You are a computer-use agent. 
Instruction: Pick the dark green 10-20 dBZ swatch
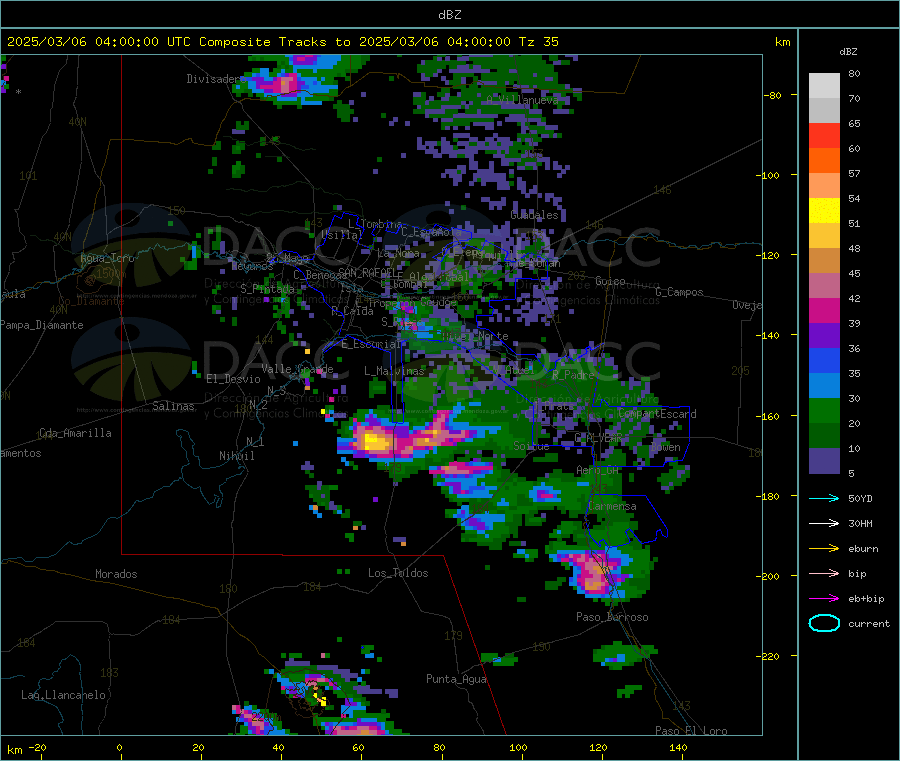pos(824,436)
